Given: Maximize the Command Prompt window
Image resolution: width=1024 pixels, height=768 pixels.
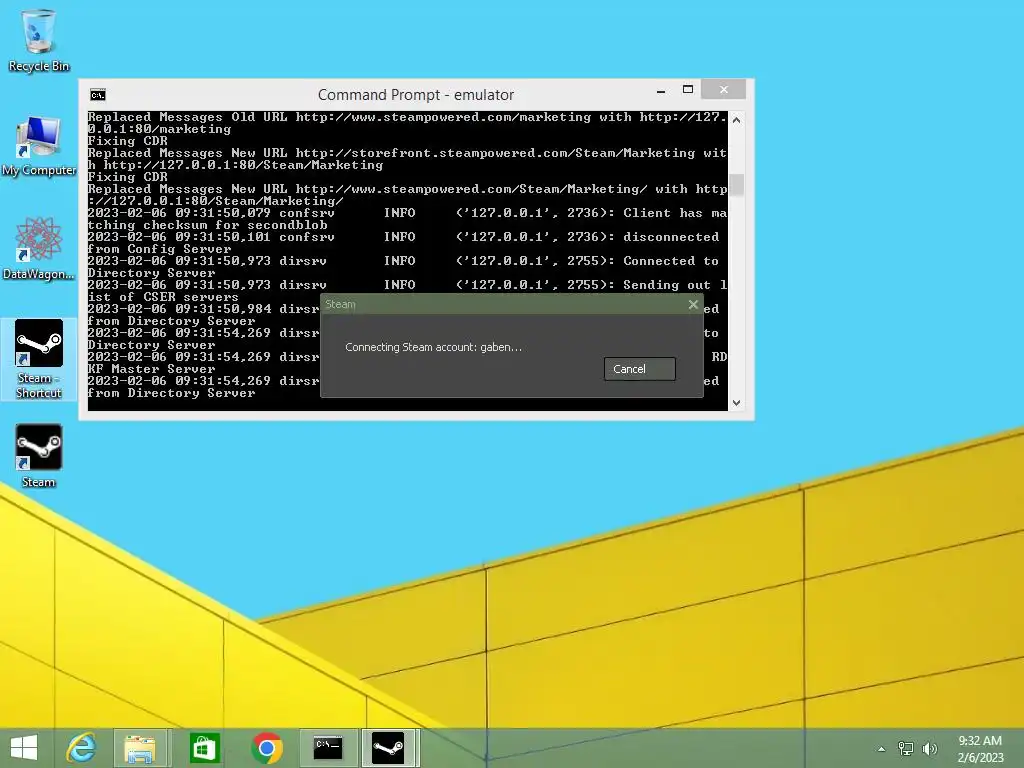Looking at the screenshot, I should [688, 89].
